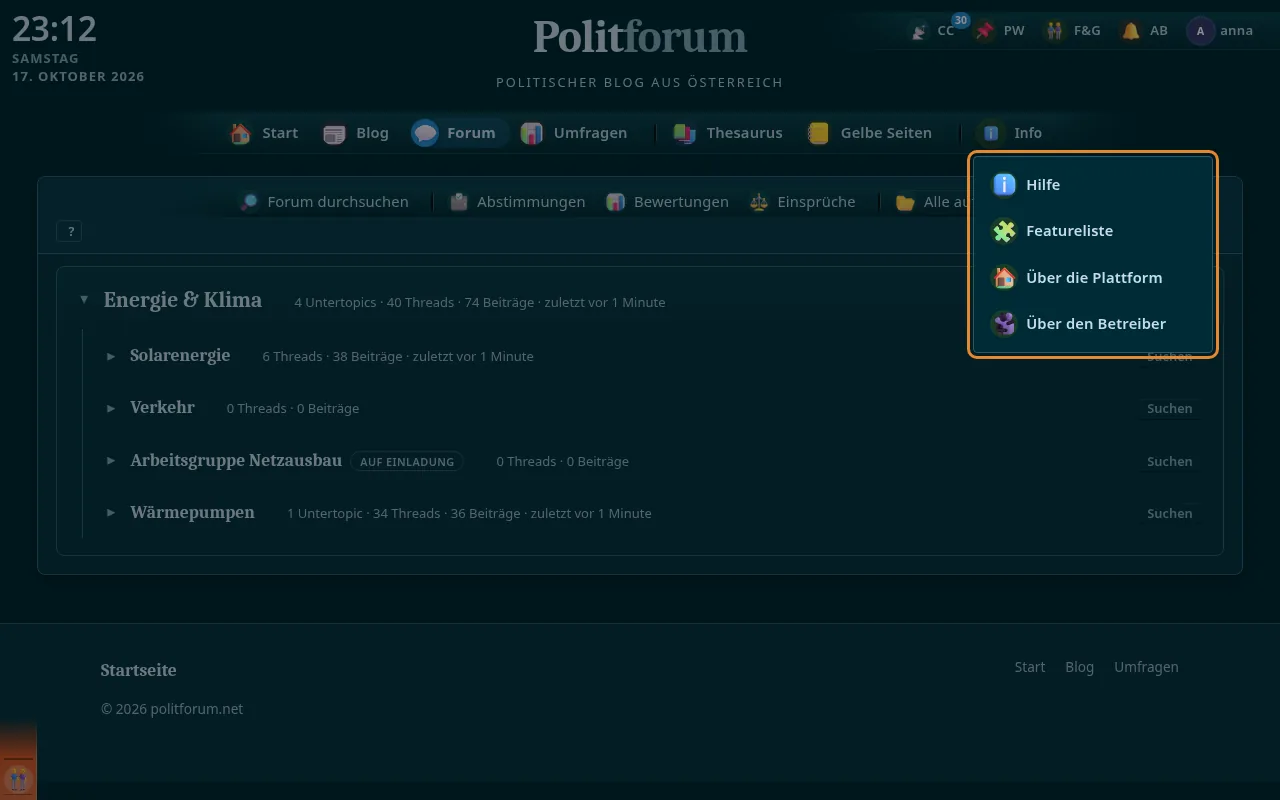
Task: Open Über die Plattform menu entry
Action: click(x=1093, y=277)
